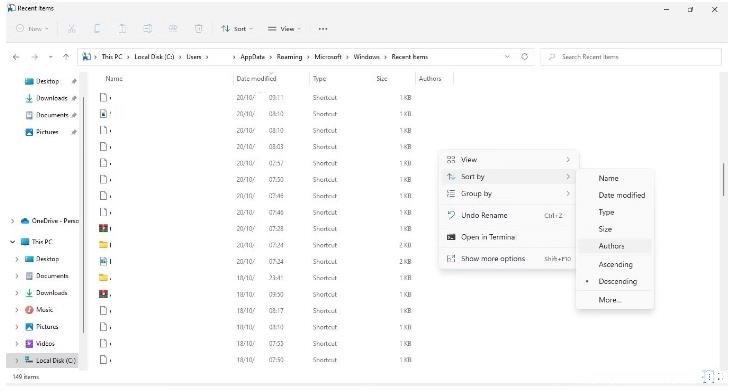Sort by Authors in submenu
The height and width of the screenshot is (392, 738).
coord(614,246)
